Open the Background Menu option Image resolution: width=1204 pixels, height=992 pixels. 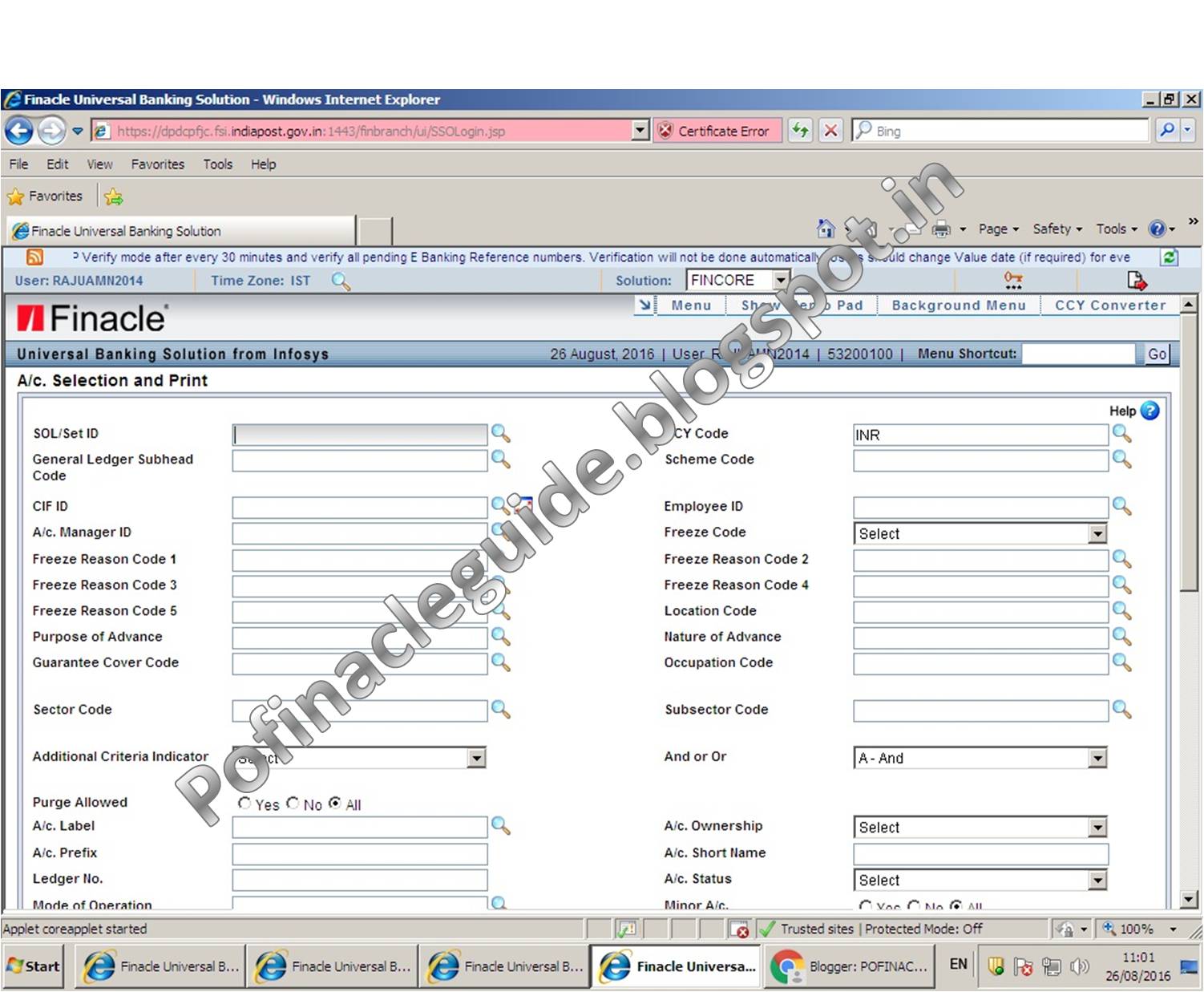point(959,306)
